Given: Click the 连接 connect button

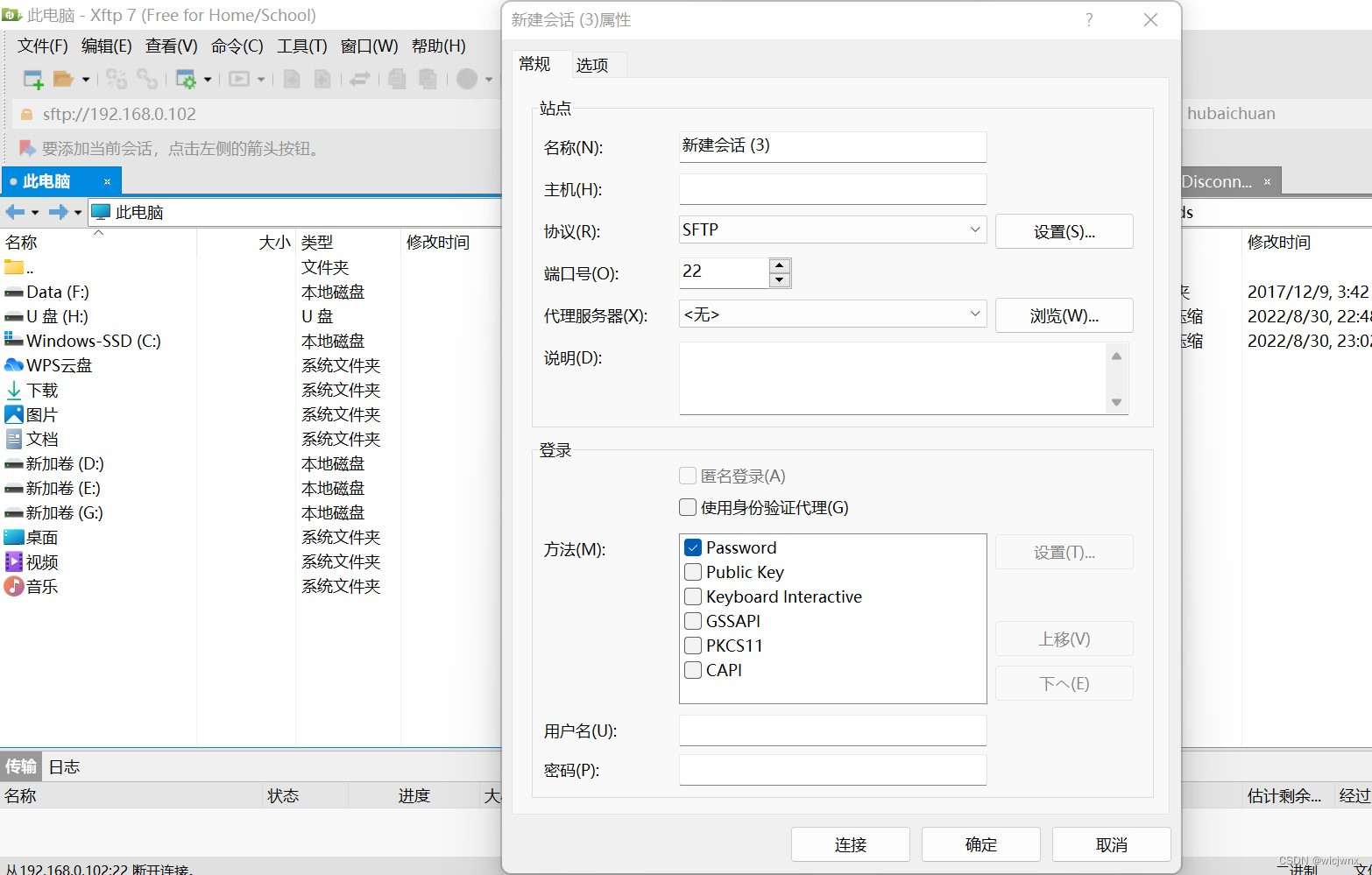Looking at the screenshot, I should 851,844.
